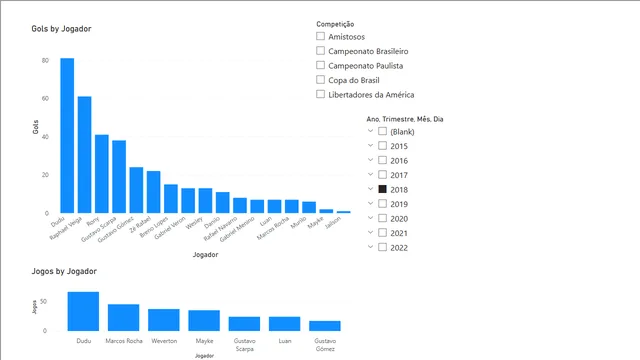The height and width of the screenshot is (360, 640).
Task: Check the Amistosos competition filter
Action: 320,36
